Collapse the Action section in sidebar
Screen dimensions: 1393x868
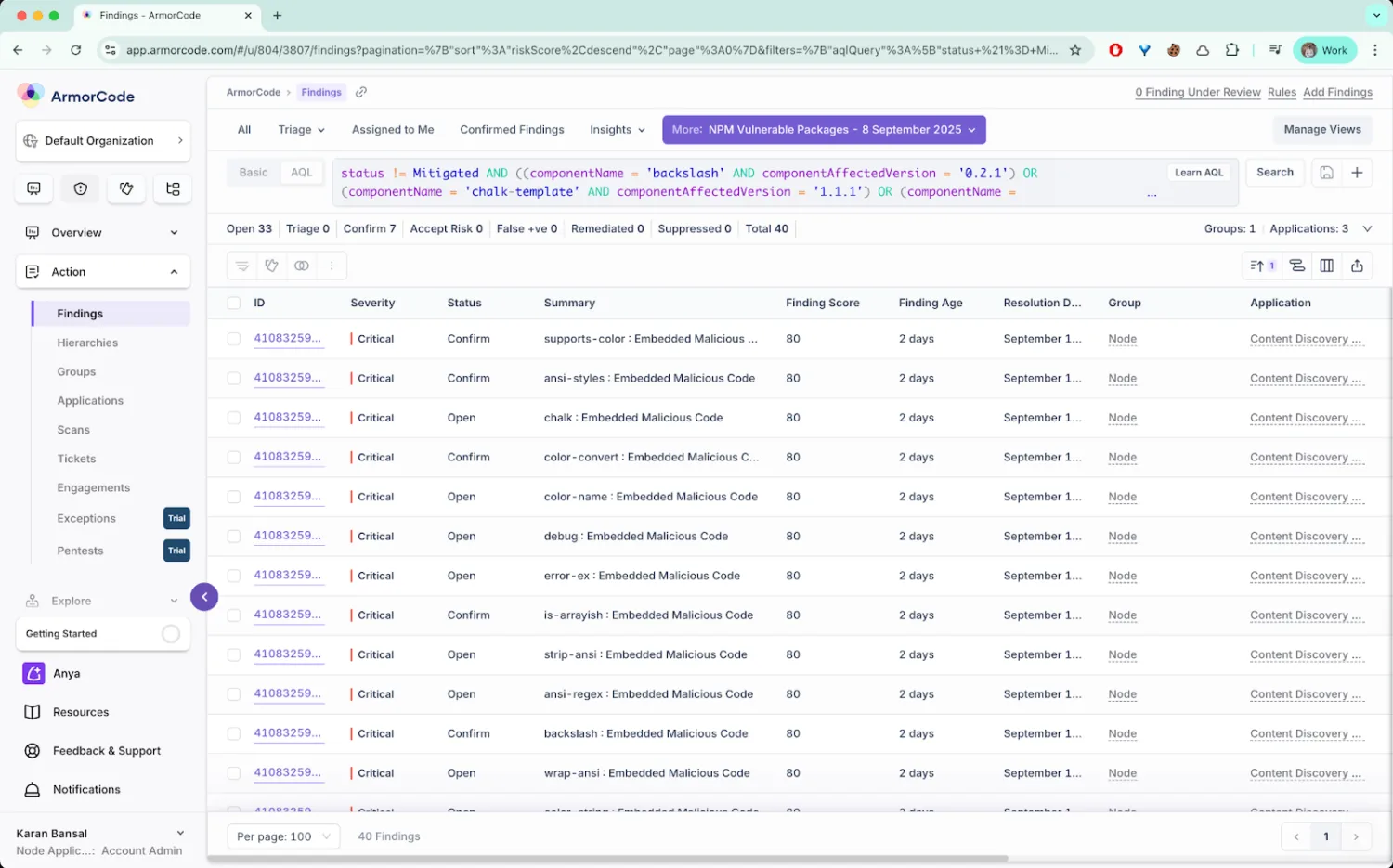tap(174, 272)
